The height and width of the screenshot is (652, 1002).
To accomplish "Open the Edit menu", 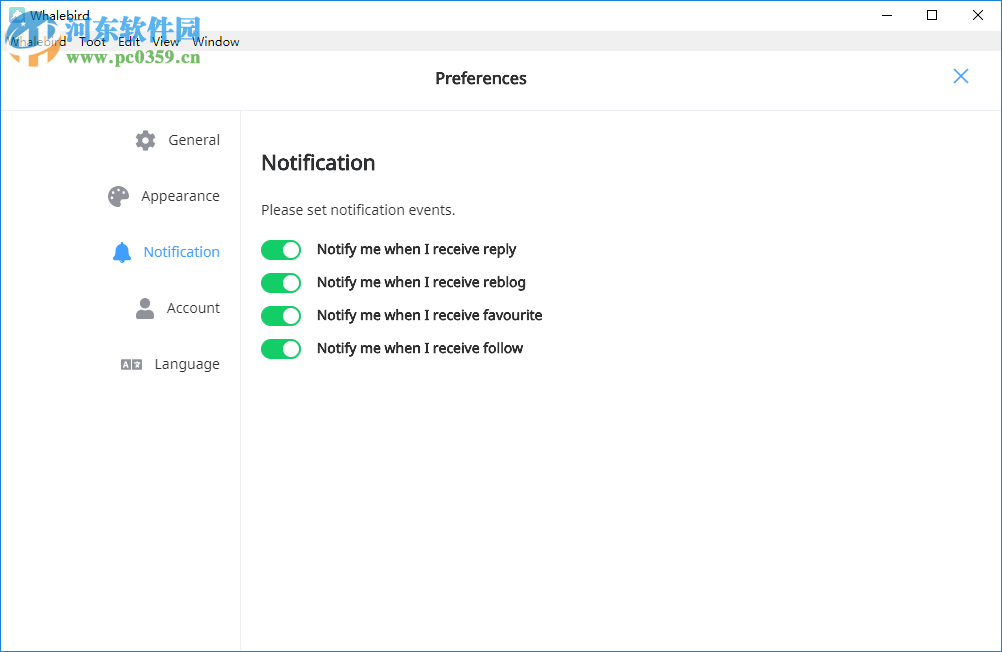I will tap(129, 42).
